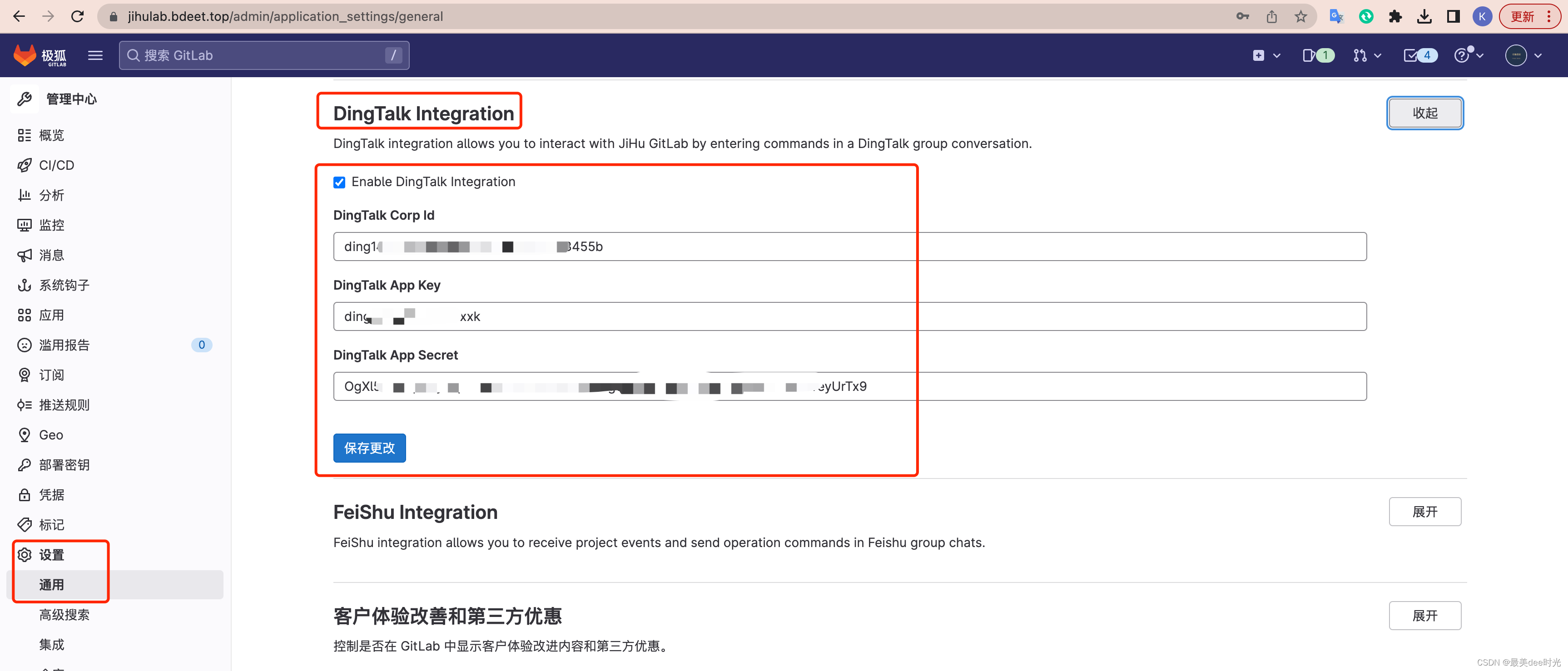Click the browser address bar URL

285,16
